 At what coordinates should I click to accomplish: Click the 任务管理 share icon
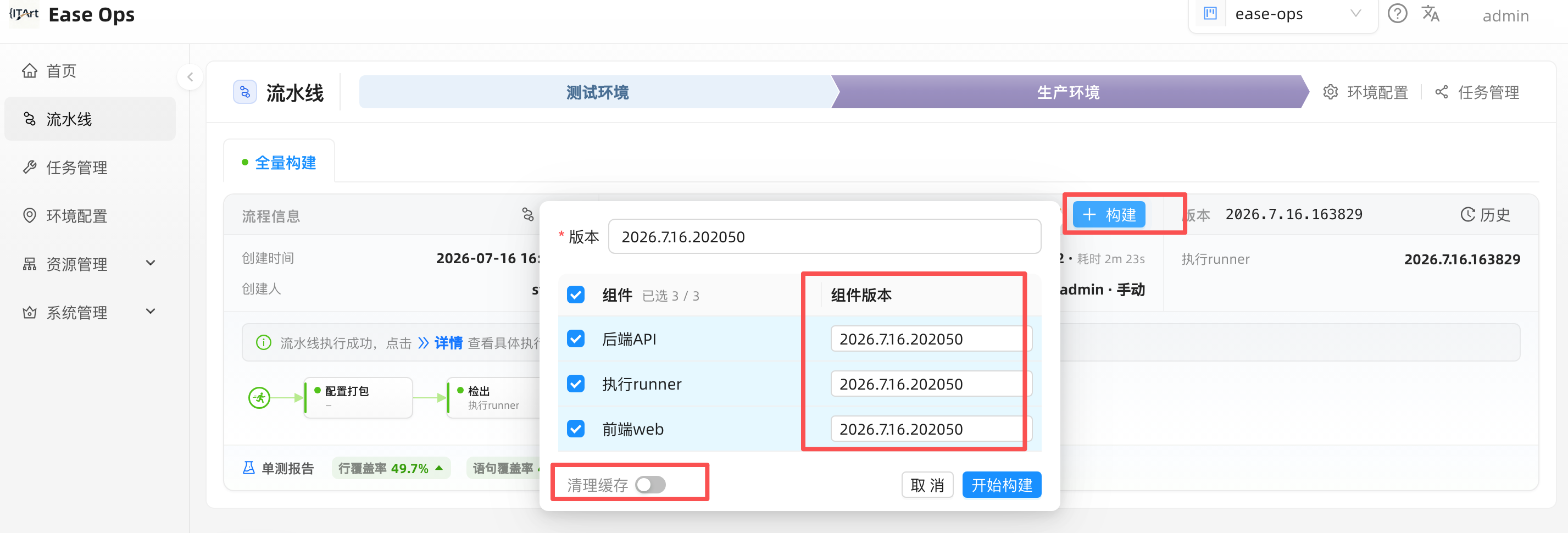pyautogui.click(x=1442, y=92)
